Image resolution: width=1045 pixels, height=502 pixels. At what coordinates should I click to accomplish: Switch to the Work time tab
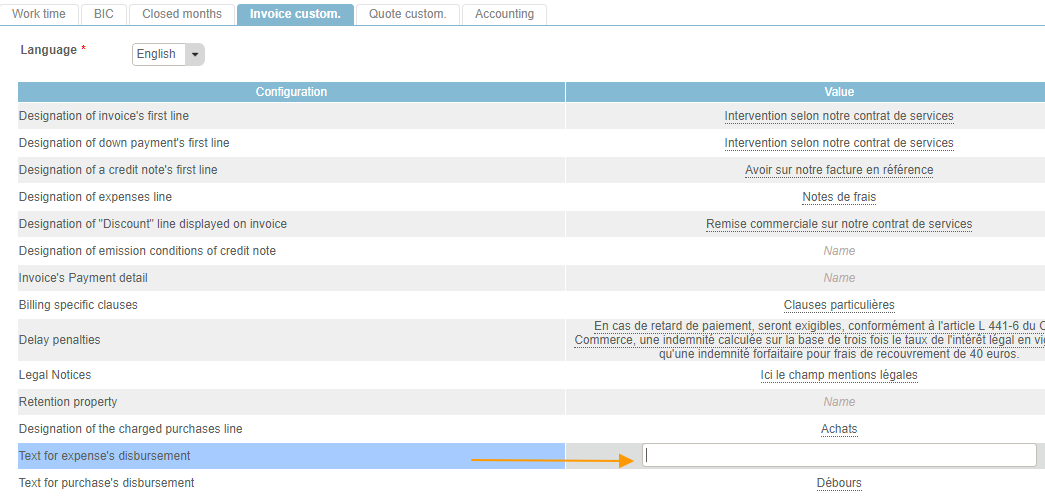point(39,14)
